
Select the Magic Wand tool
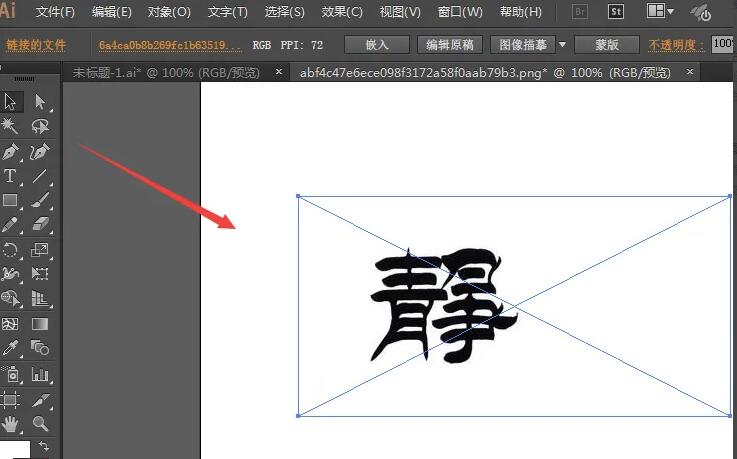(9, 125)
